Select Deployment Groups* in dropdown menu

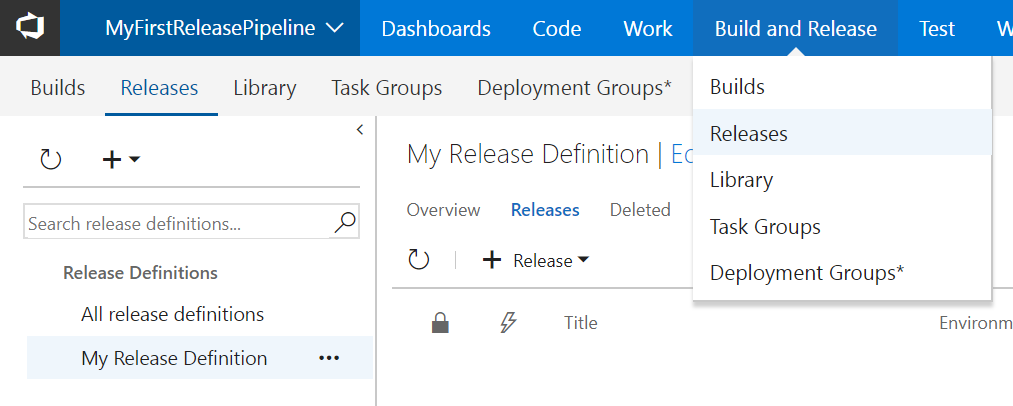[x=806, y=273]
